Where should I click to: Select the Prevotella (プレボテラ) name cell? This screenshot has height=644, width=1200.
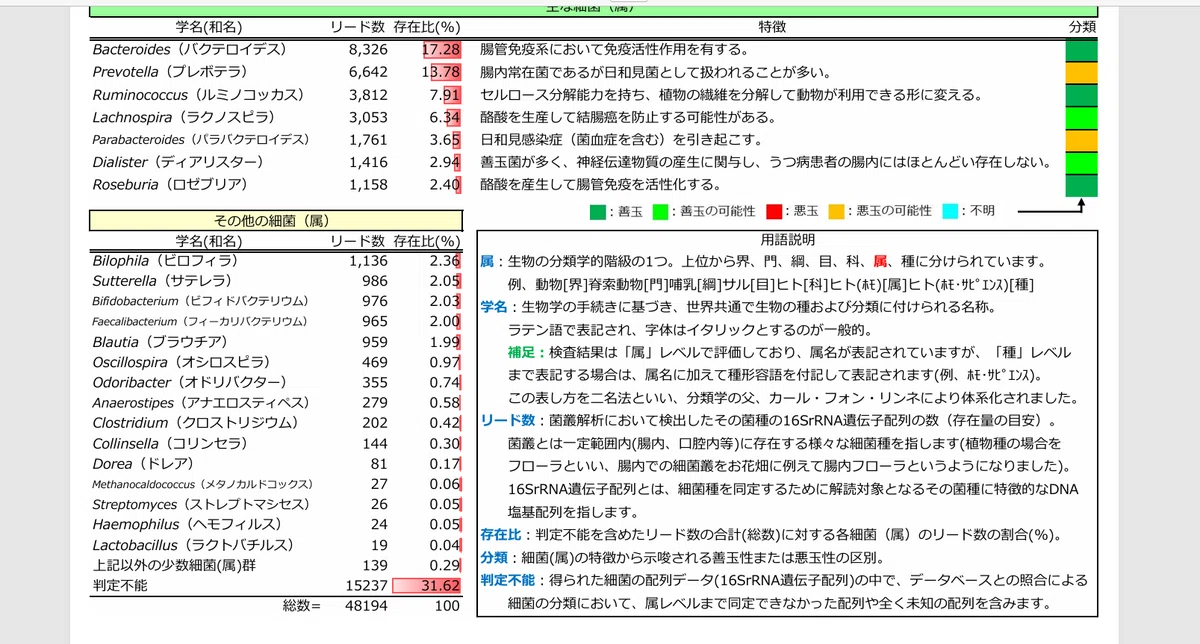(x=170, y=72)
